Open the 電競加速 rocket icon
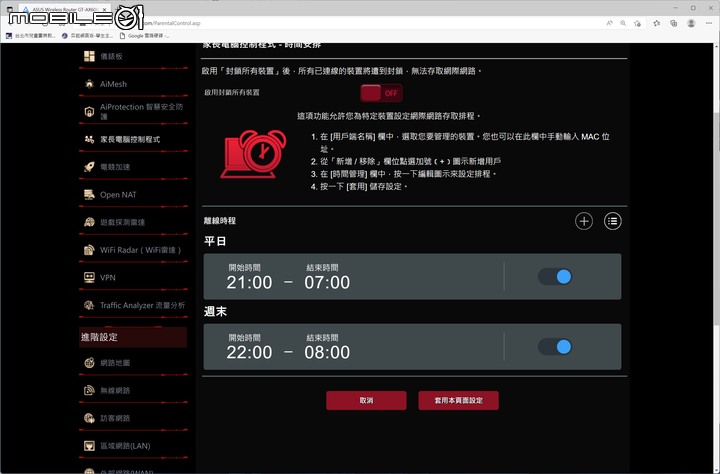 point(89,167)
